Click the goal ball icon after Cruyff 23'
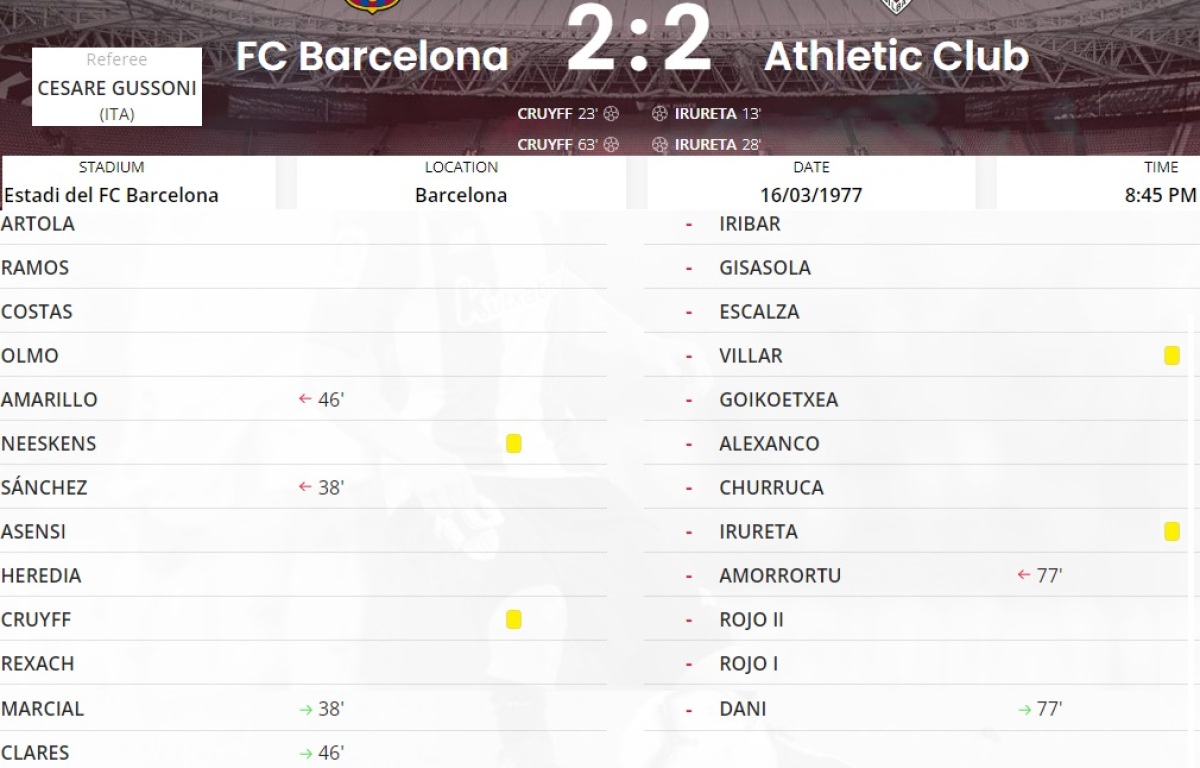Image resolution: width=1200 pixels, height=768 pixels. point(611,114)
